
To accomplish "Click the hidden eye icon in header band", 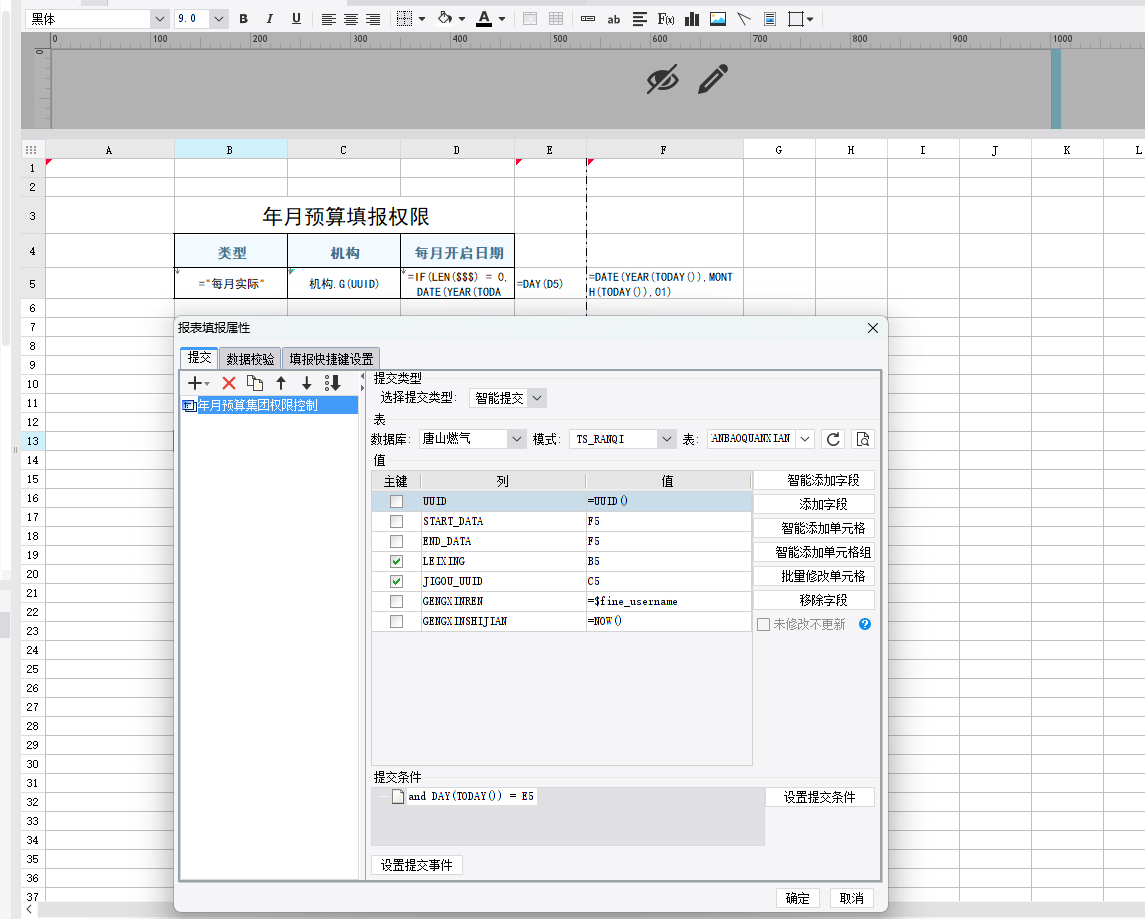I will pos(663,79).
